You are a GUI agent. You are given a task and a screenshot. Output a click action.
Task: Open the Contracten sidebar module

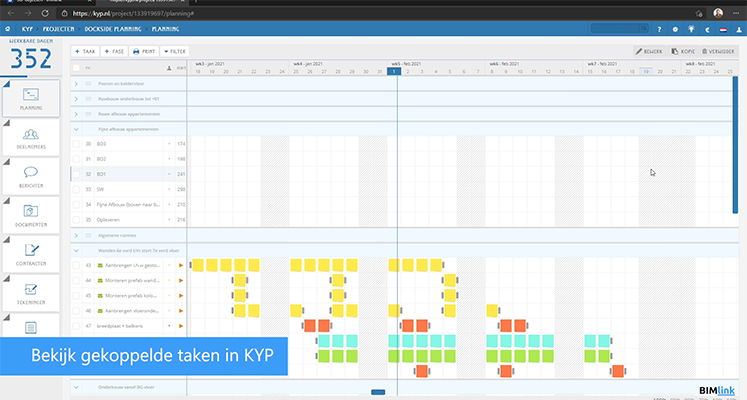click(x=31, y=255)
